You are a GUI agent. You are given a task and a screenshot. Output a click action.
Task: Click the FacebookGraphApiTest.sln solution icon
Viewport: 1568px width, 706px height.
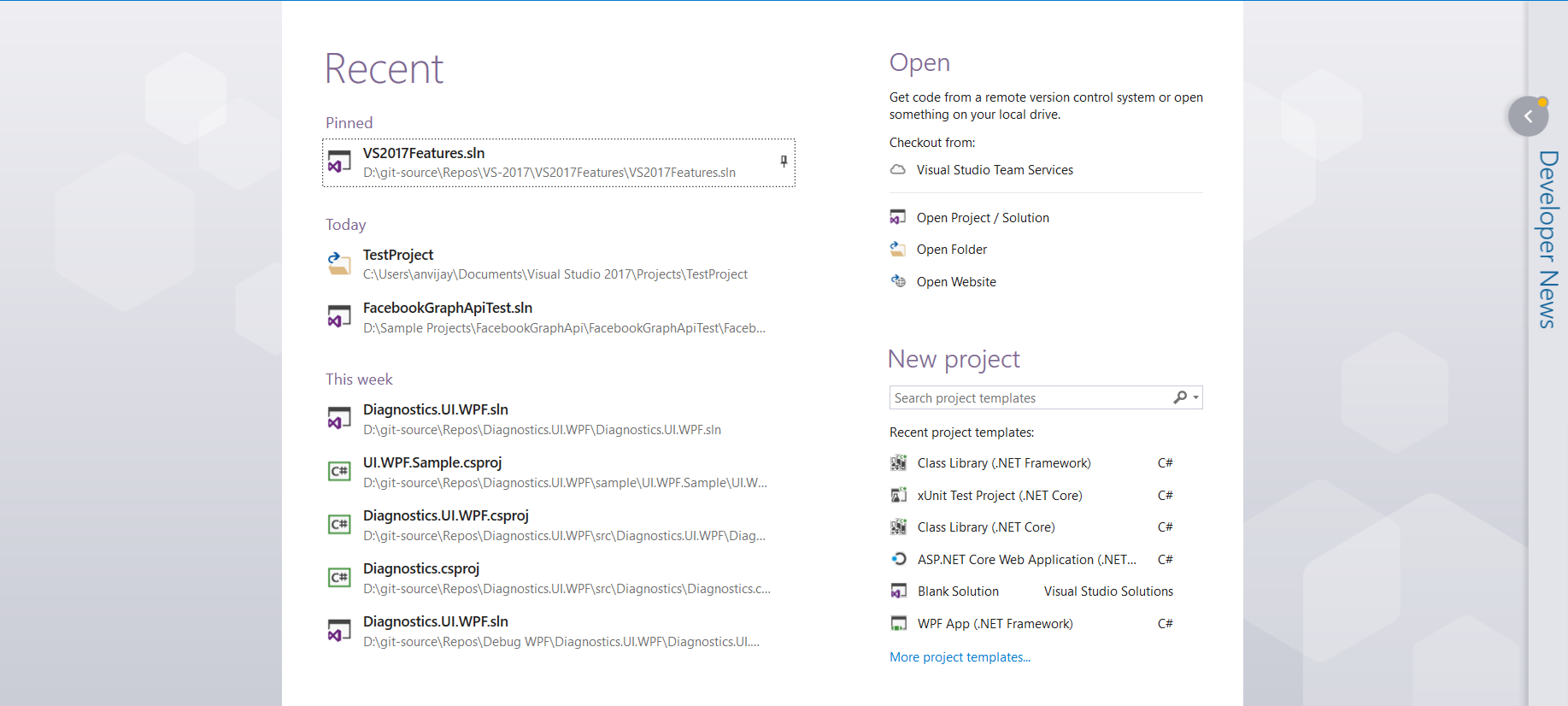coord(339,316)
